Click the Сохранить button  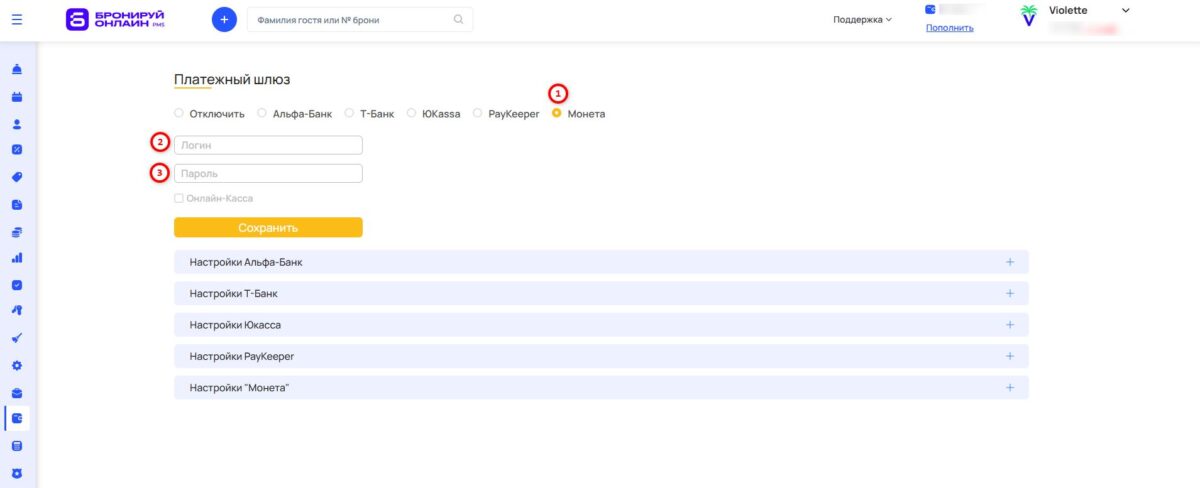coord(268,228)
